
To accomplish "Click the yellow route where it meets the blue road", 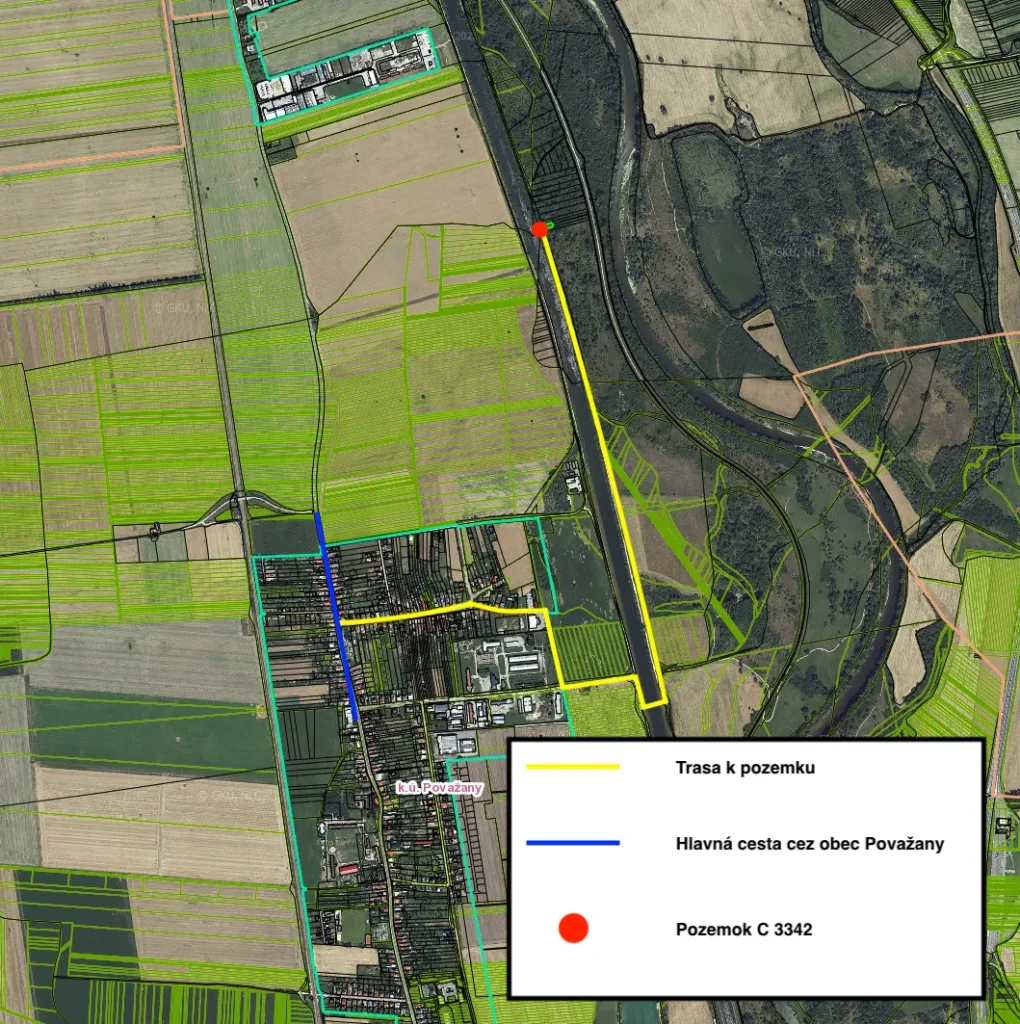I will click(342, 622).
